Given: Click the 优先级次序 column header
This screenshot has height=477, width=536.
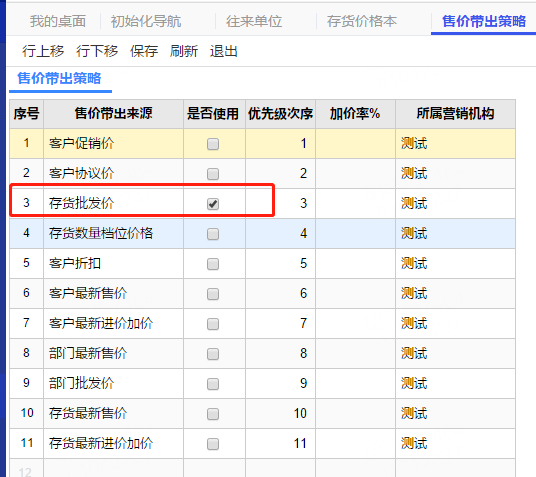Looking at the screenshot, I should pos(280,114).
